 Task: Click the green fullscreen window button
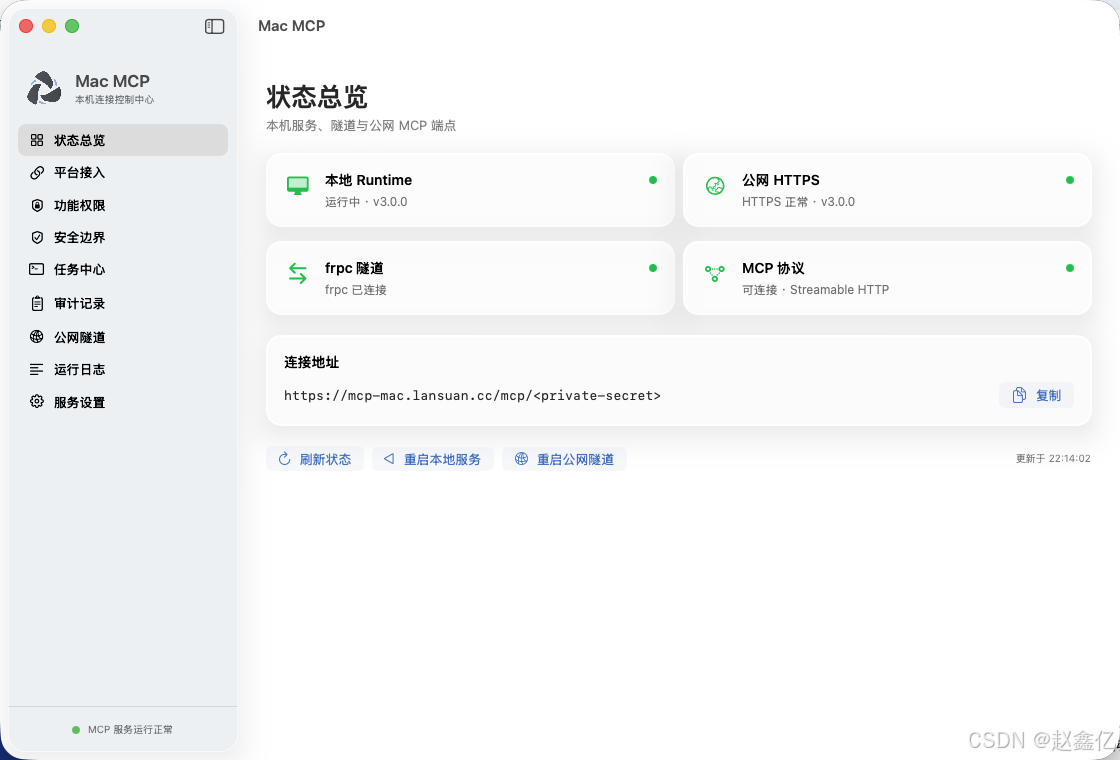tap(71, 26)
